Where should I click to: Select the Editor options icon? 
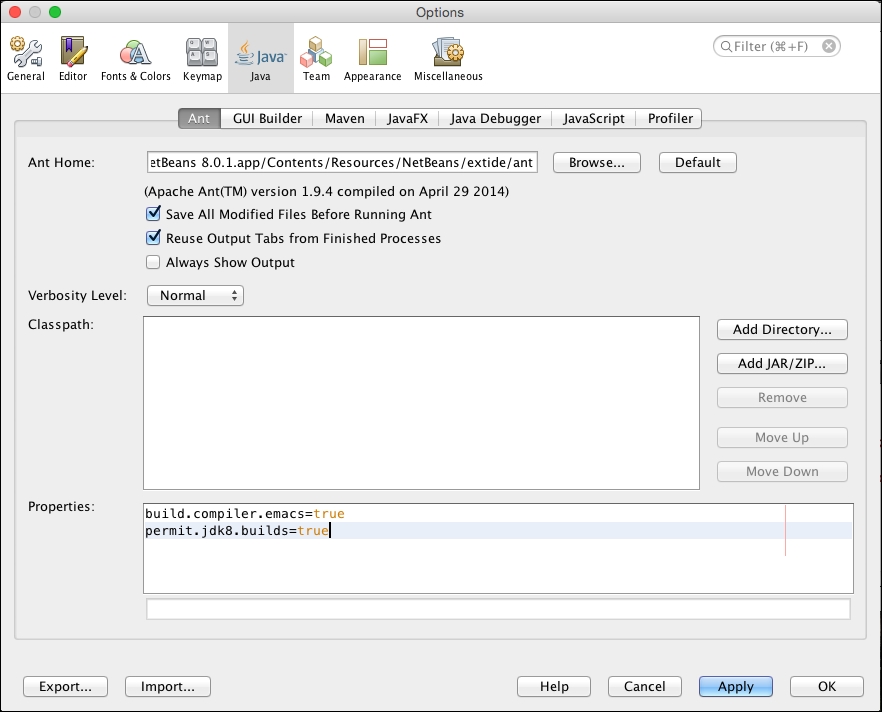click(x=72, y=57)
